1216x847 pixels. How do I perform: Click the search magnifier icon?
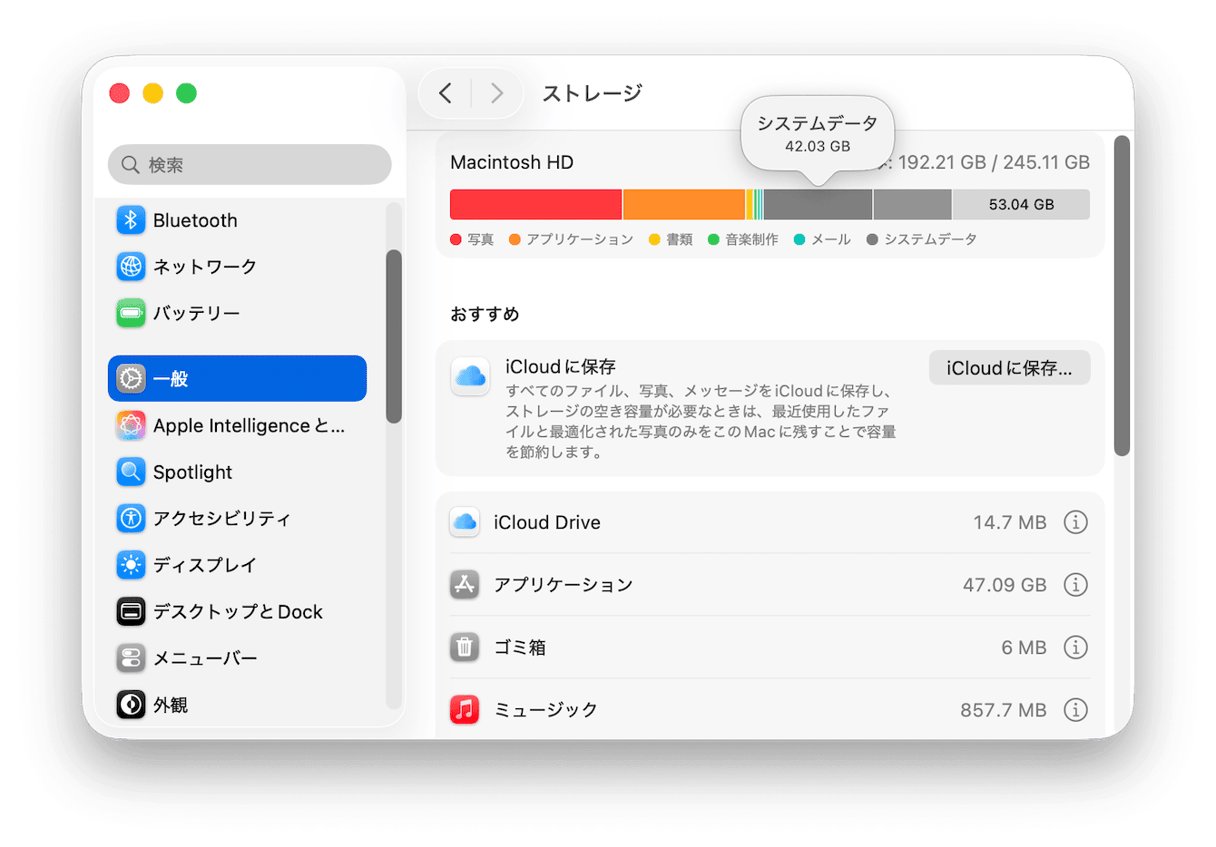pyautogui.click(x=130, y=164)
